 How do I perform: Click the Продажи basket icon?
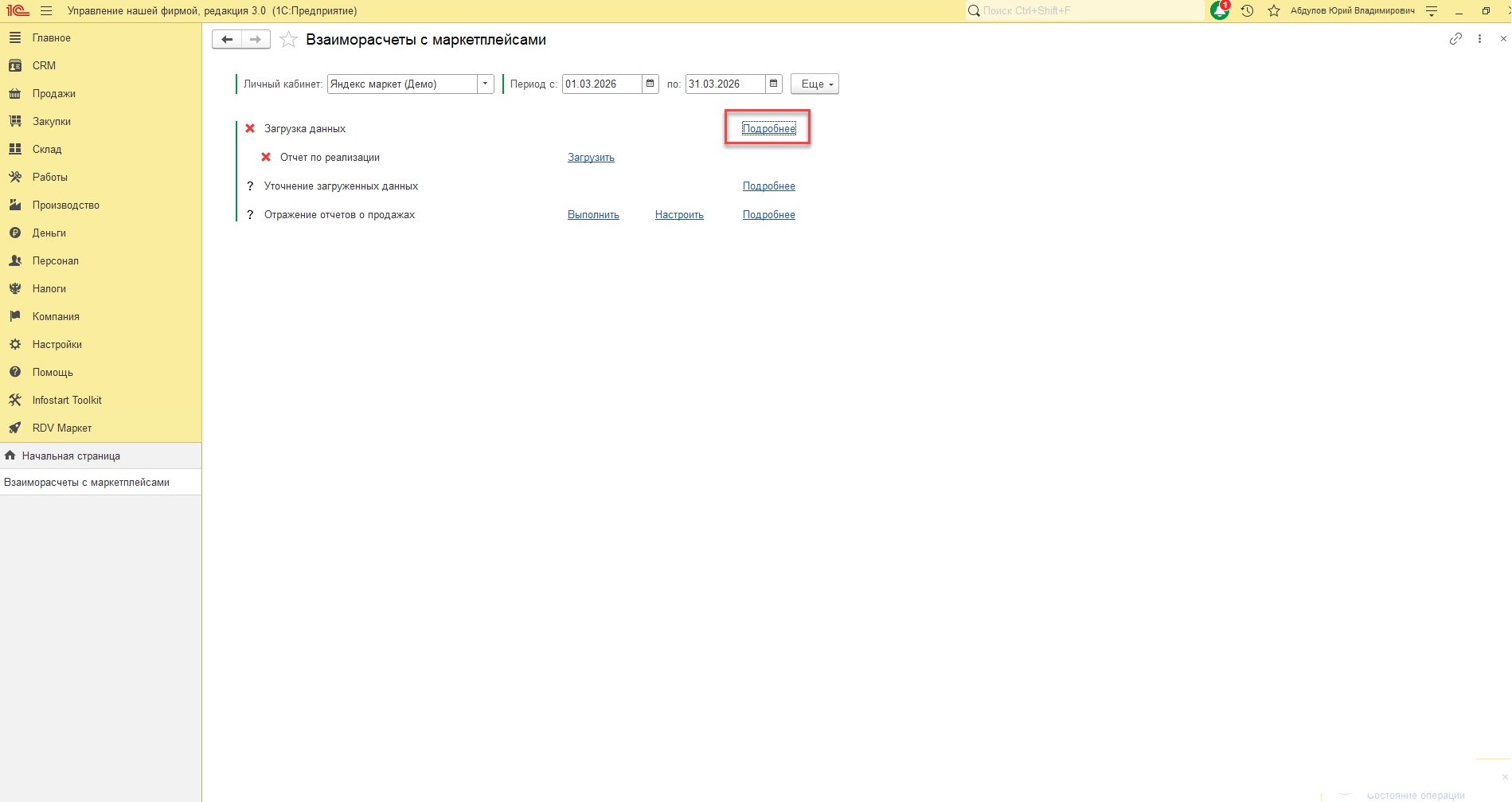tap(15, 93)
